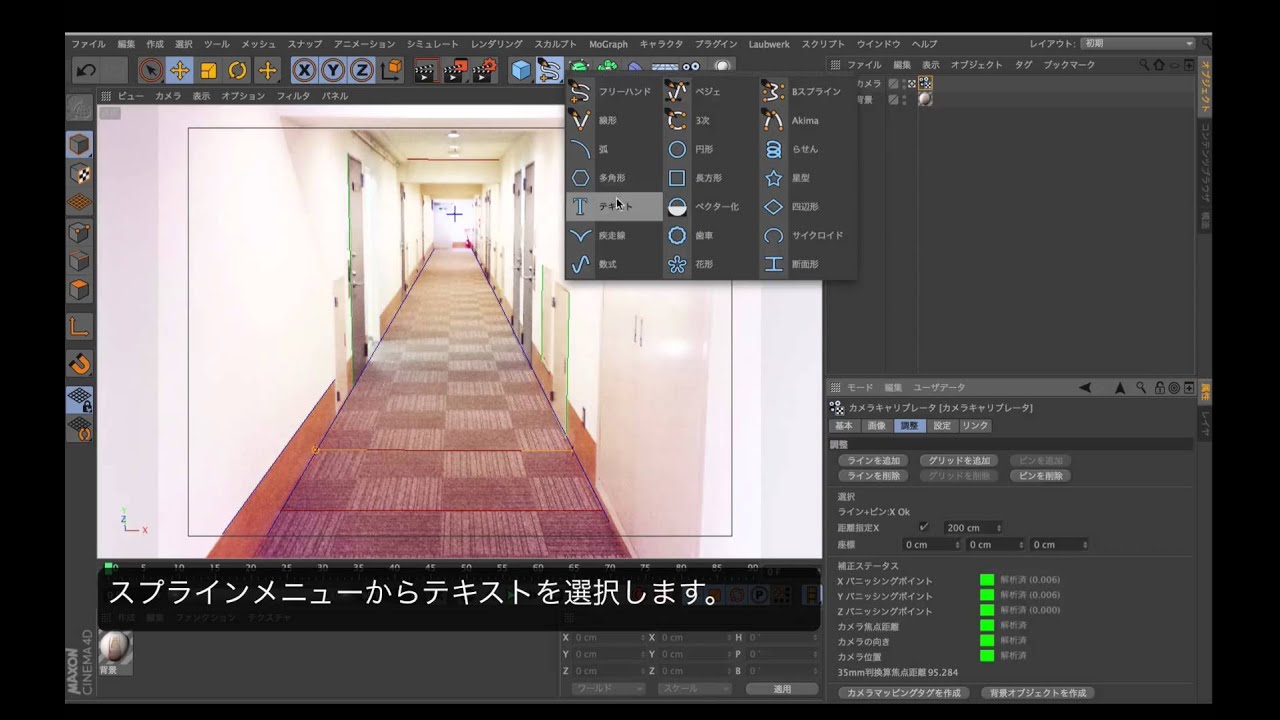This screenshot has height=720, width=1280.
Task: Click the ラインを削除 button
Action: [x=873, y=476]
